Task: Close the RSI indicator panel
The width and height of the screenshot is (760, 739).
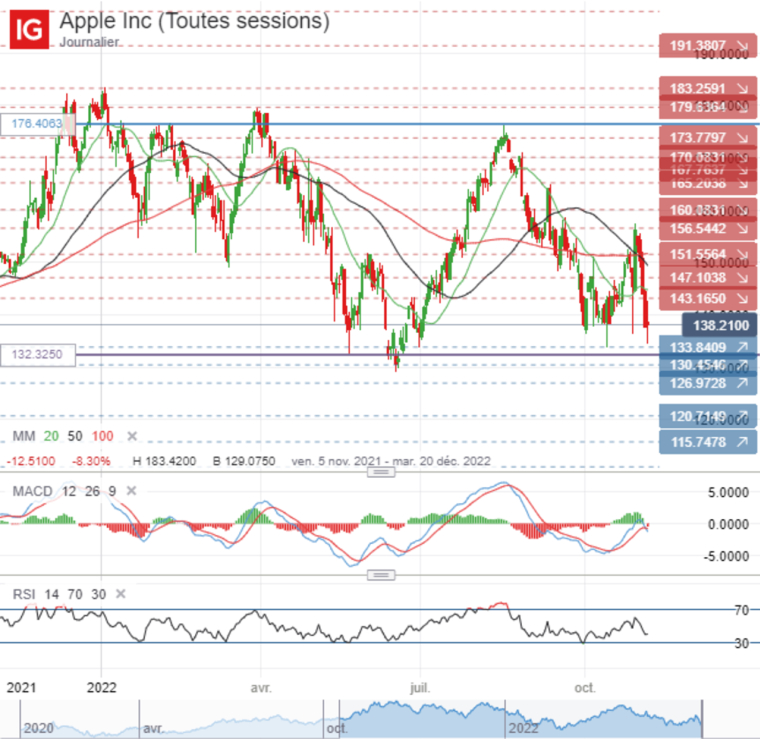Action: (121, 594)
